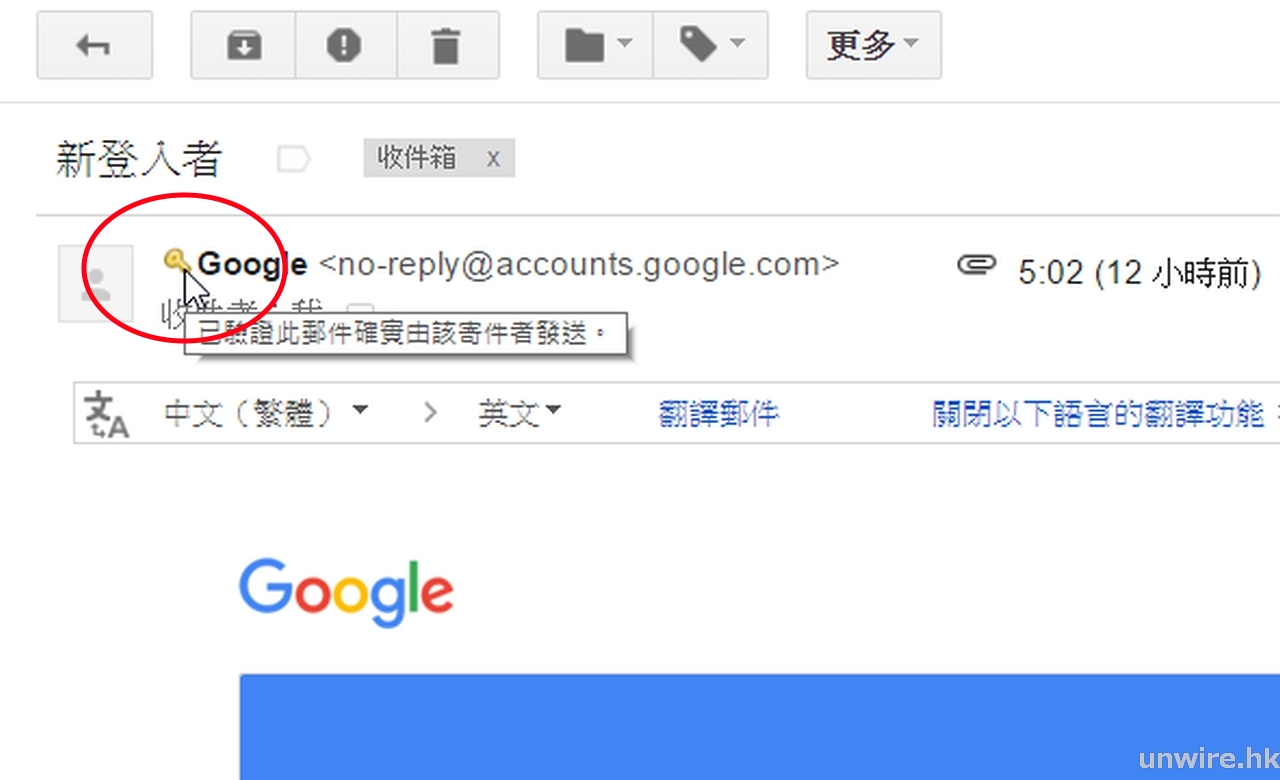Click the importance marker beside the subject
The image size is (1280, 780).
[x=293, y=159]
